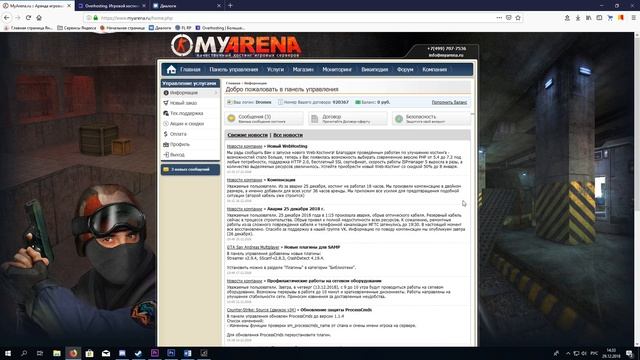
Task: Switch to the Overhosting browser tab
Action: [x=111, y=6]
